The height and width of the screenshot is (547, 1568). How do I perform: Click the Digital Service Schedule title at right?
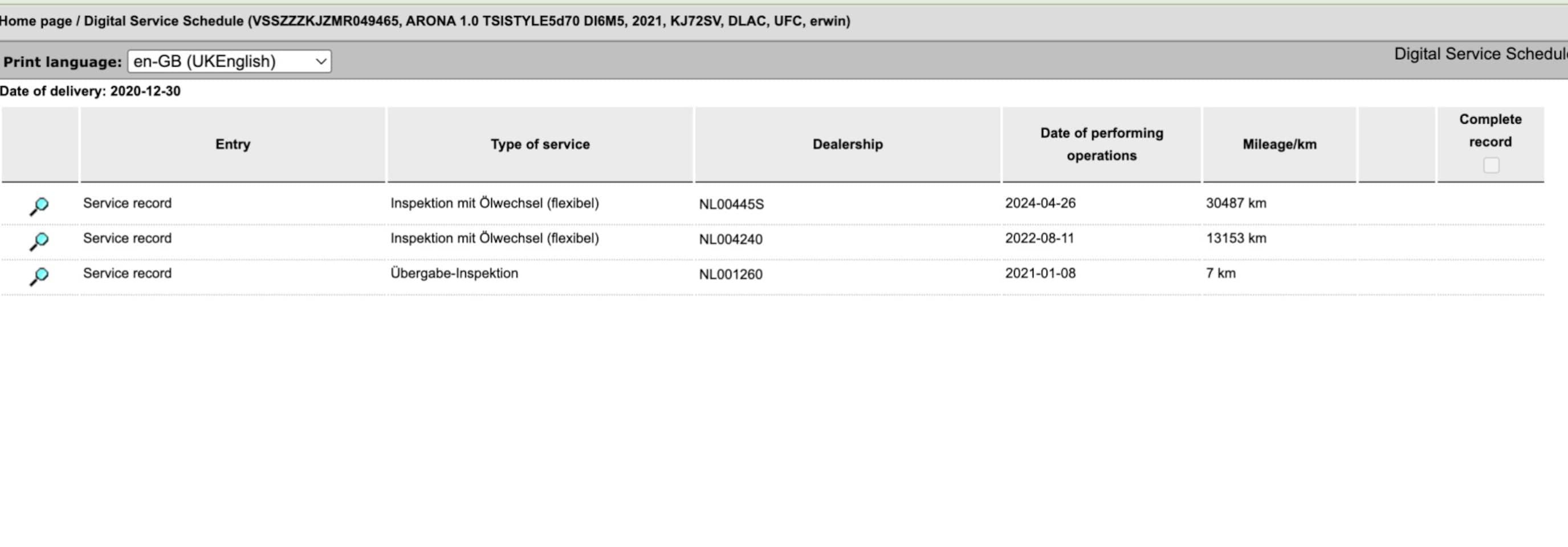(1480, 54)
